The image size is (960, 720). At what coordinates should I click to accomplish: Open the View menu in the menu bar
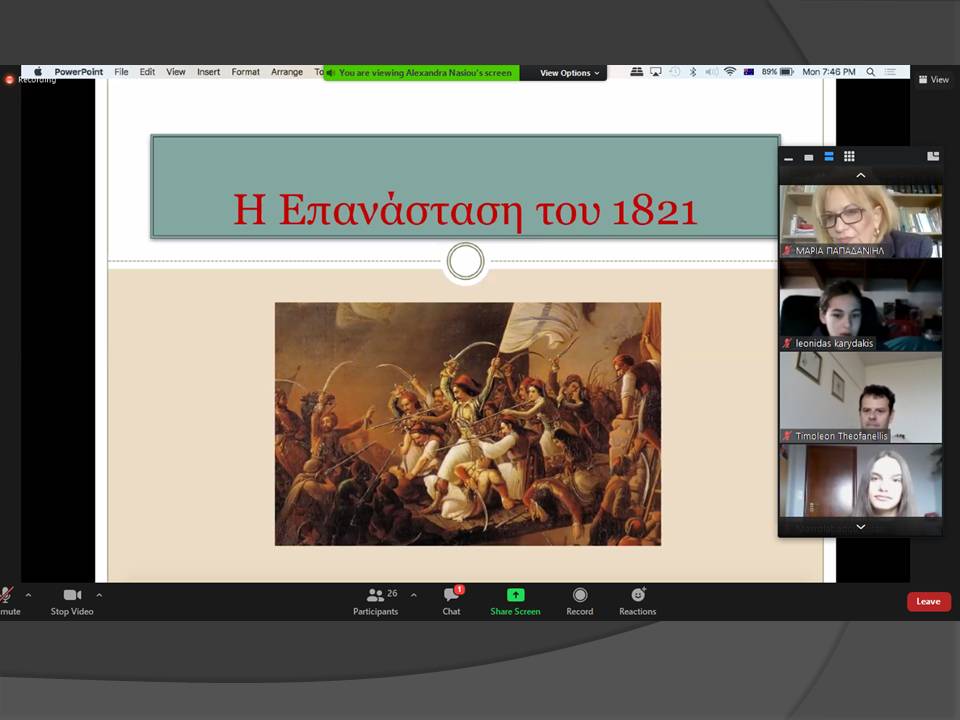[176, 72]
